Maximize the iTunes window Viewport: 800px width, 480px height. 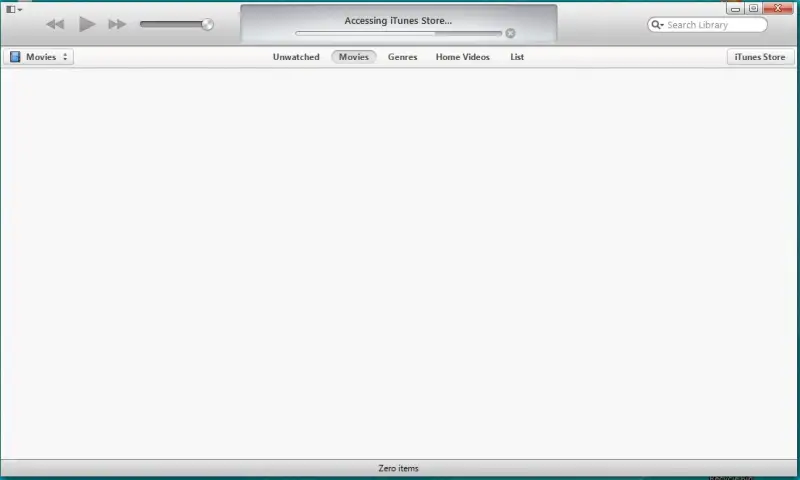(753, 8)
